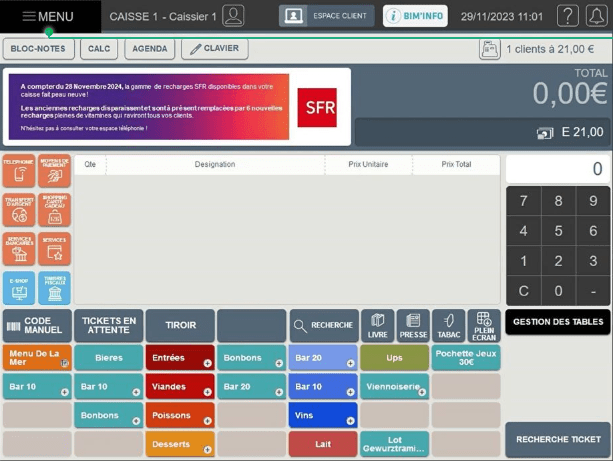Show notifications via the bell icon
Viewport: 613px width, 463px height.
(597, 16)
